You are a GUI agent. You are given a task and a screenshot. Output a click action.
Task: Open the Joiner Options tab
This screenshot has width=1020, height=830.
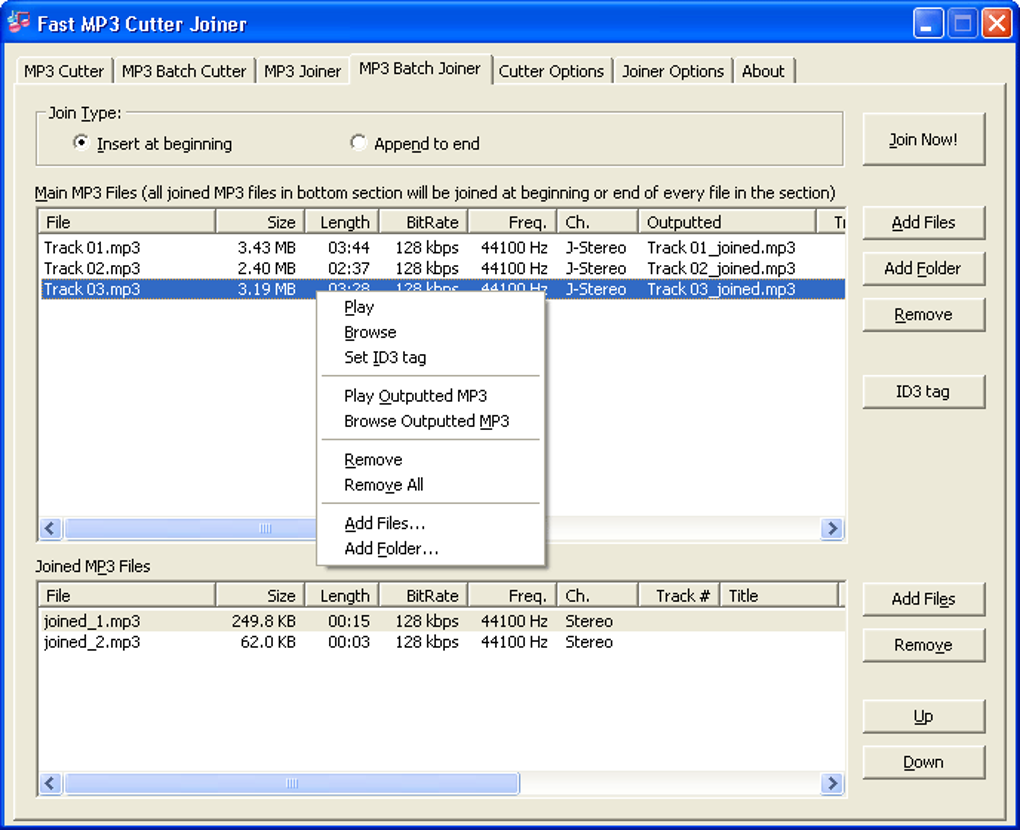click(672, 71)
